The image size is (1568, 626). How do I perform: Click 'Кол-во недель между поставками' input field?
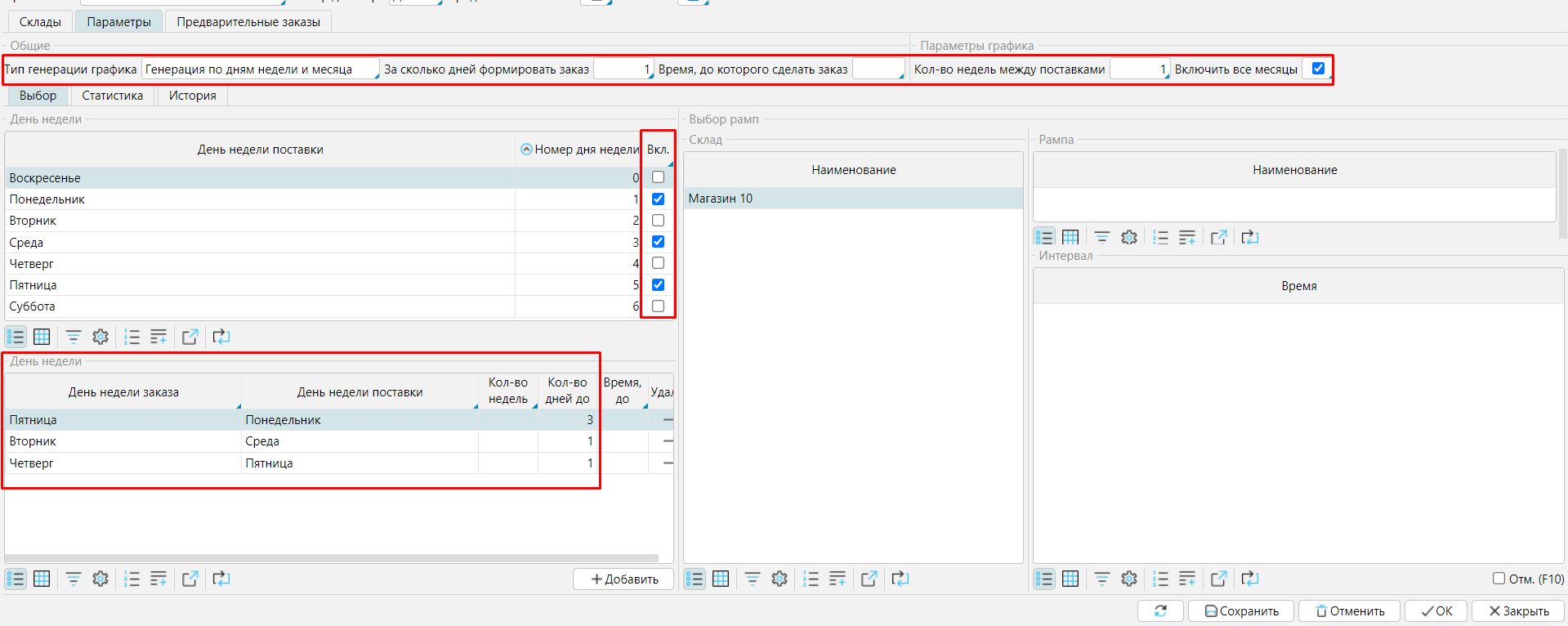pyautogui.click(x=1138, y=69)
